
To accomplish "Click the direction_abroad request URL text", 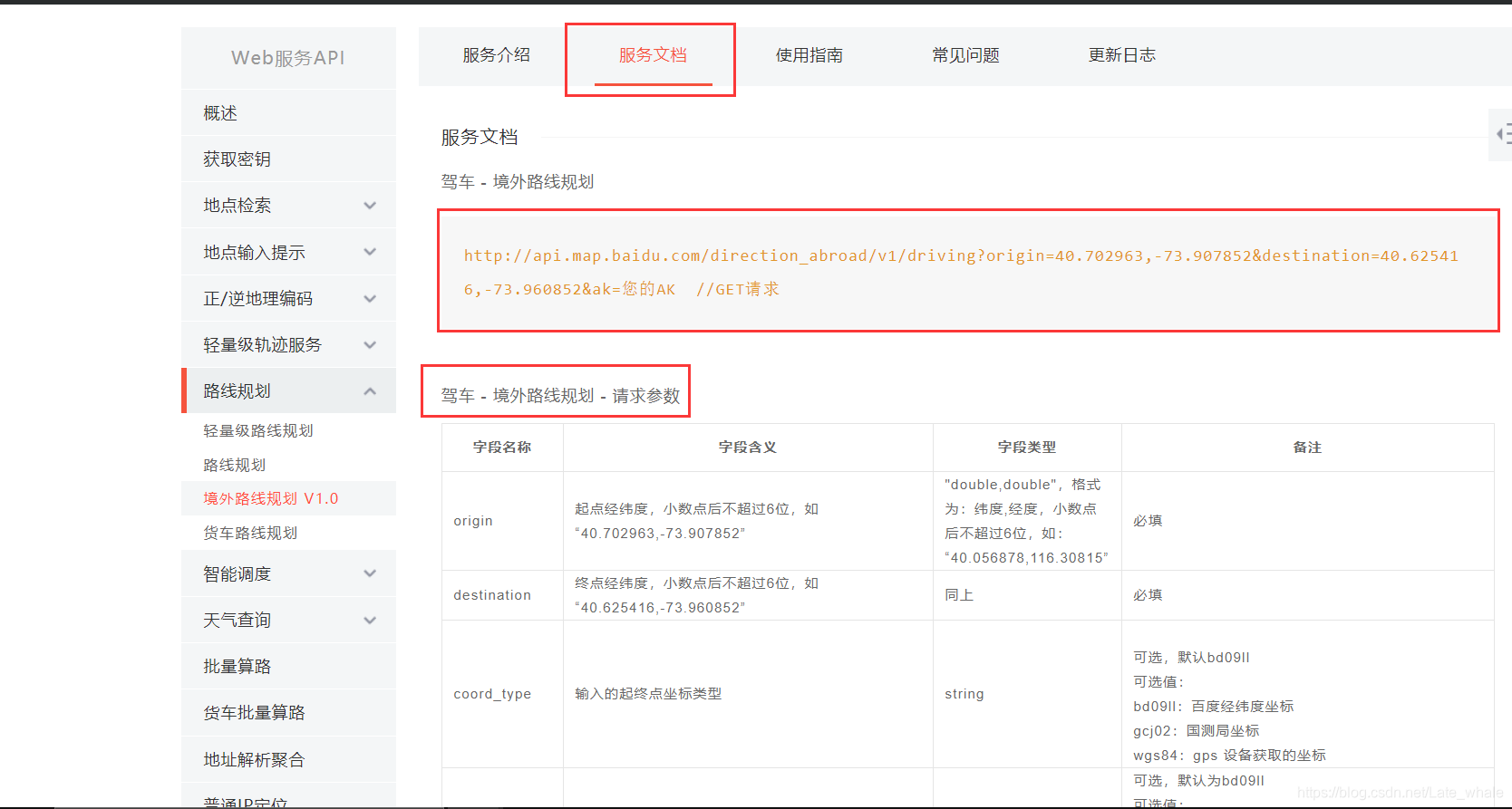I will (961, 272).
